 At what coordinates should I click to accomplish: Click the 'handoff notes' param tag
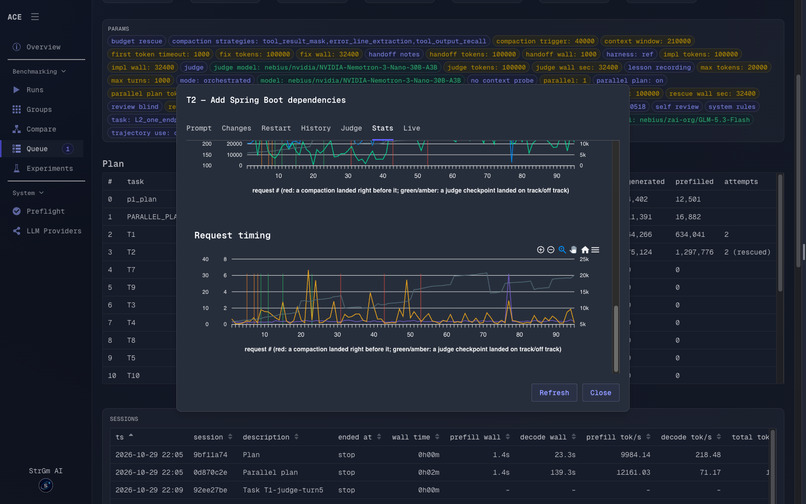pyautogui.click(x=394, y=54)
